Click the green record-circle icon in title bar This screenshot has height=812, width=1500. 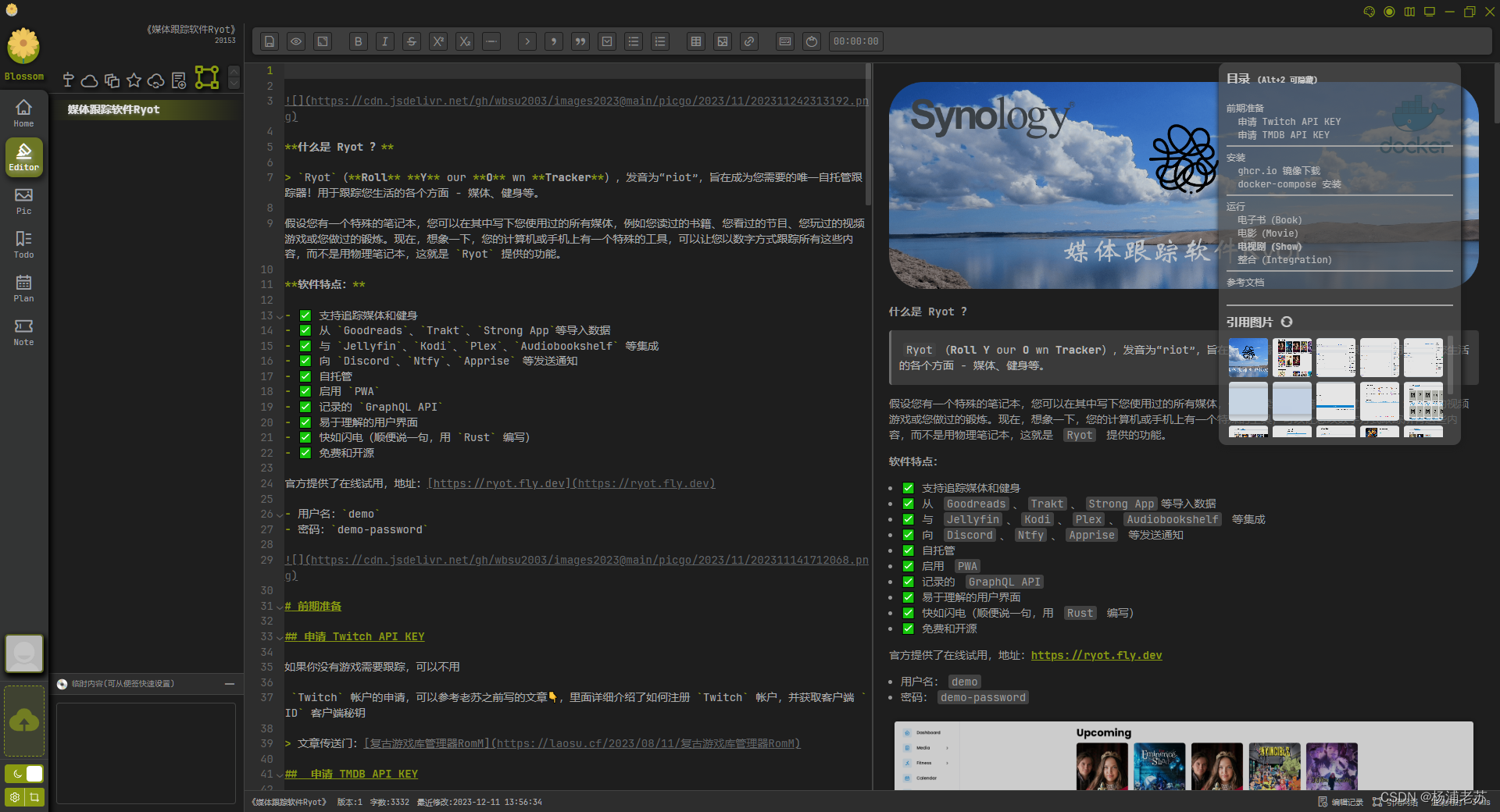(1389, 12)
